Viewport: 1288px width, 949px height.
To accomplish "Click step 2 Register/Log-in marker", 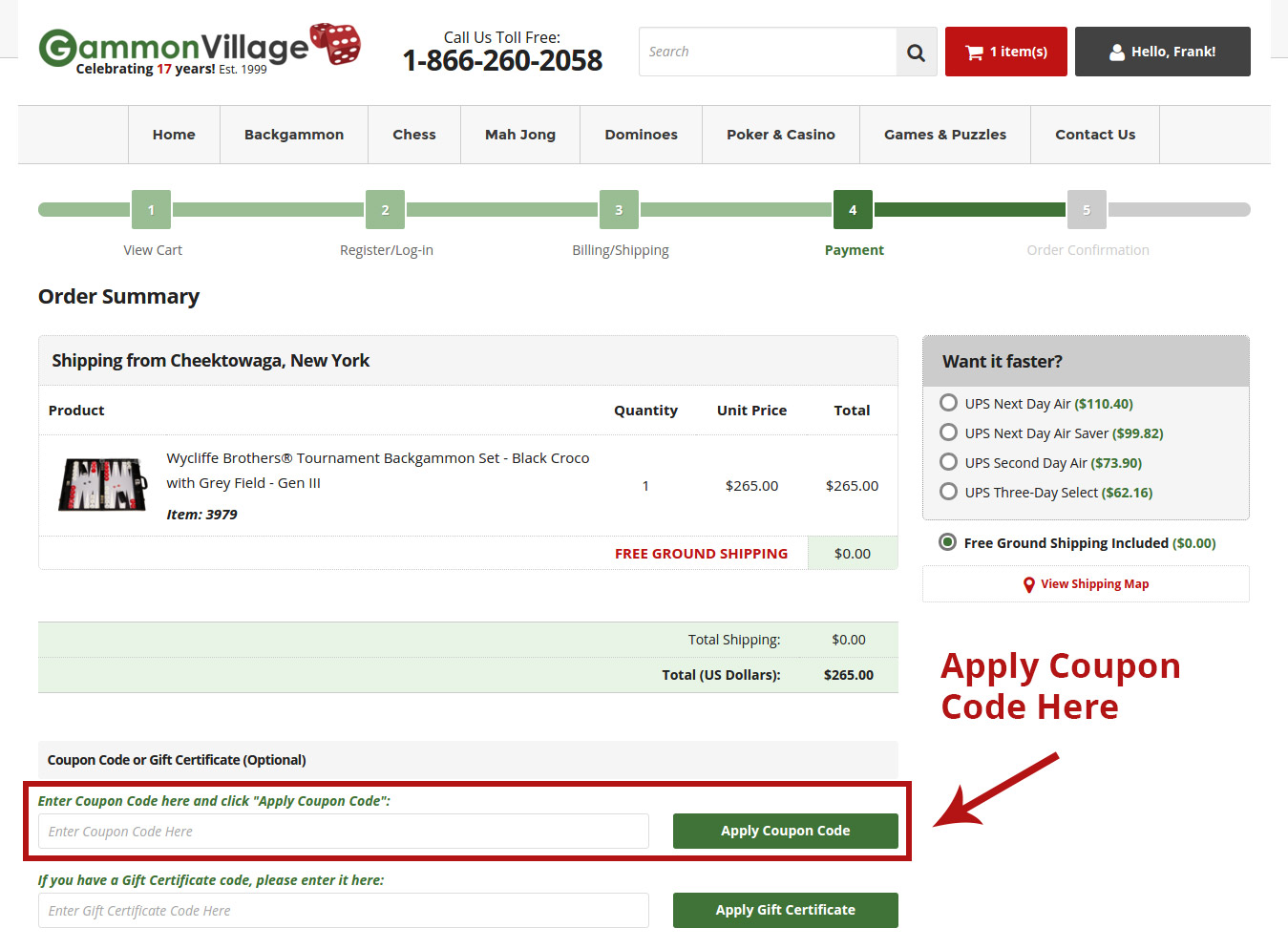I will click(385, 210).
